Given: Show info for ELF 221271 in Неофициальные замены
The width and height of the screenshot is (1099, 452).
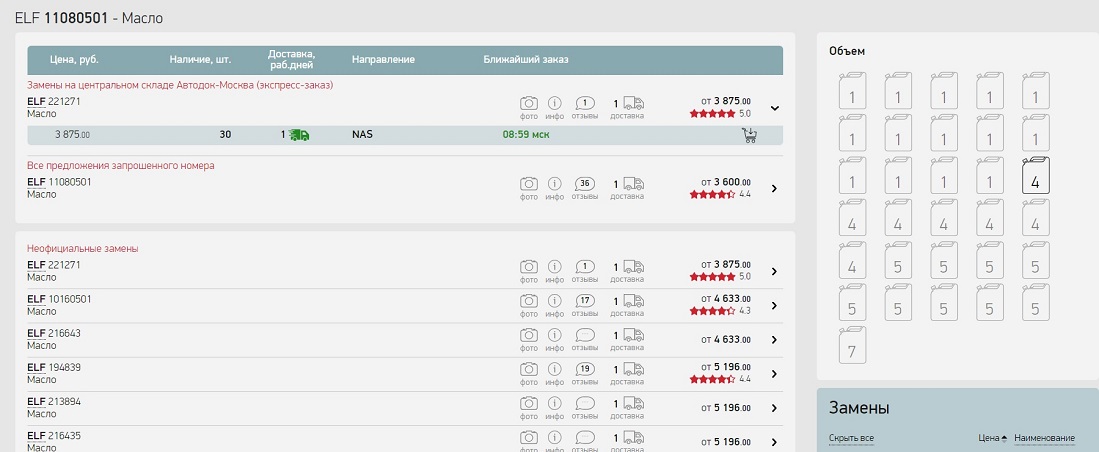Looking at the screenshot, I should pos(554,267).
